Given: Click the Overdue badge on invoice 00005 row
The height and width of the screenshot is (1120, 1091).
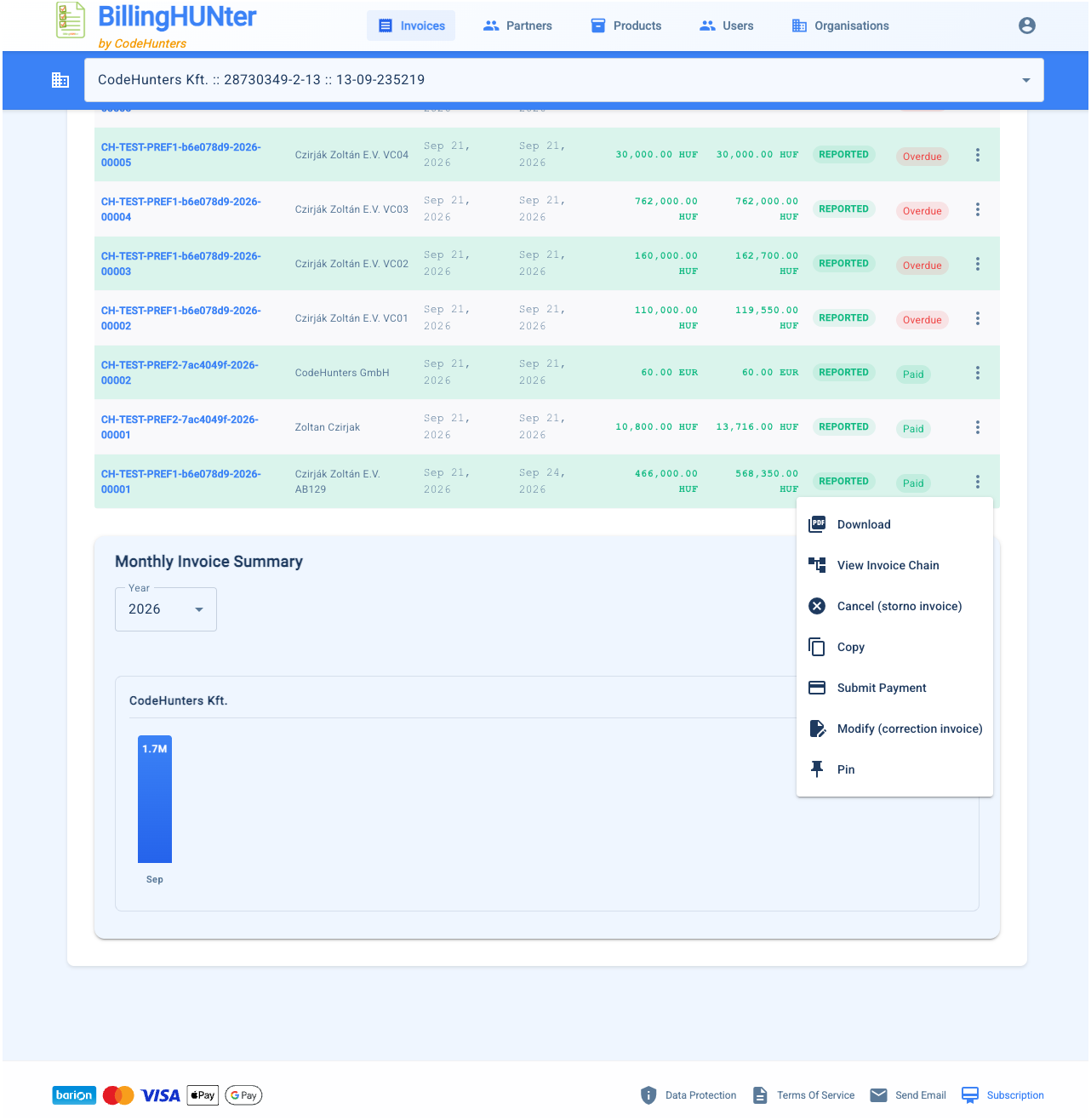Looking at the screenshot, I should tap(922, 157).
